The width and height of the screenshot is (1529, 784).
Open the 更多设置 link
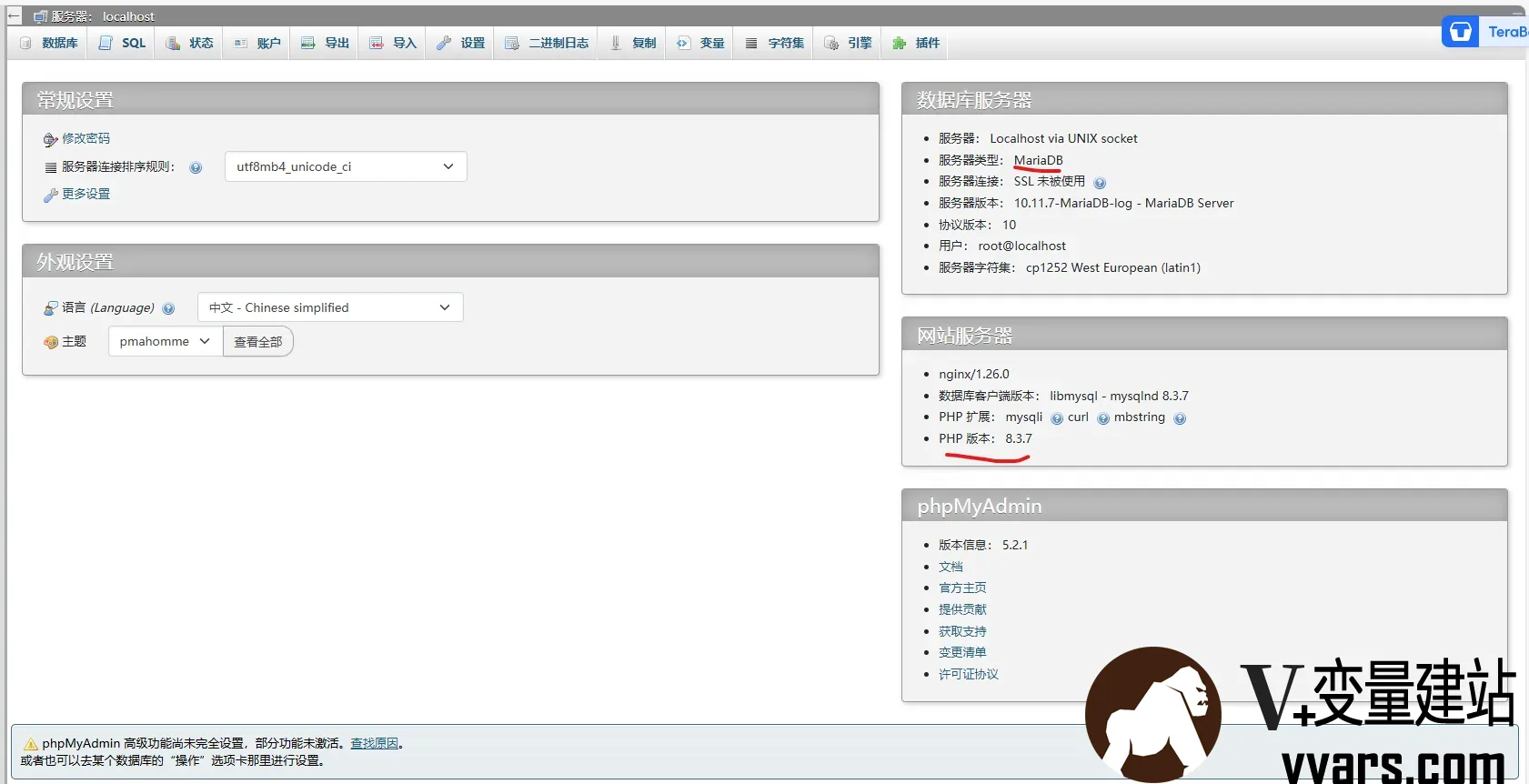point(86,194)
